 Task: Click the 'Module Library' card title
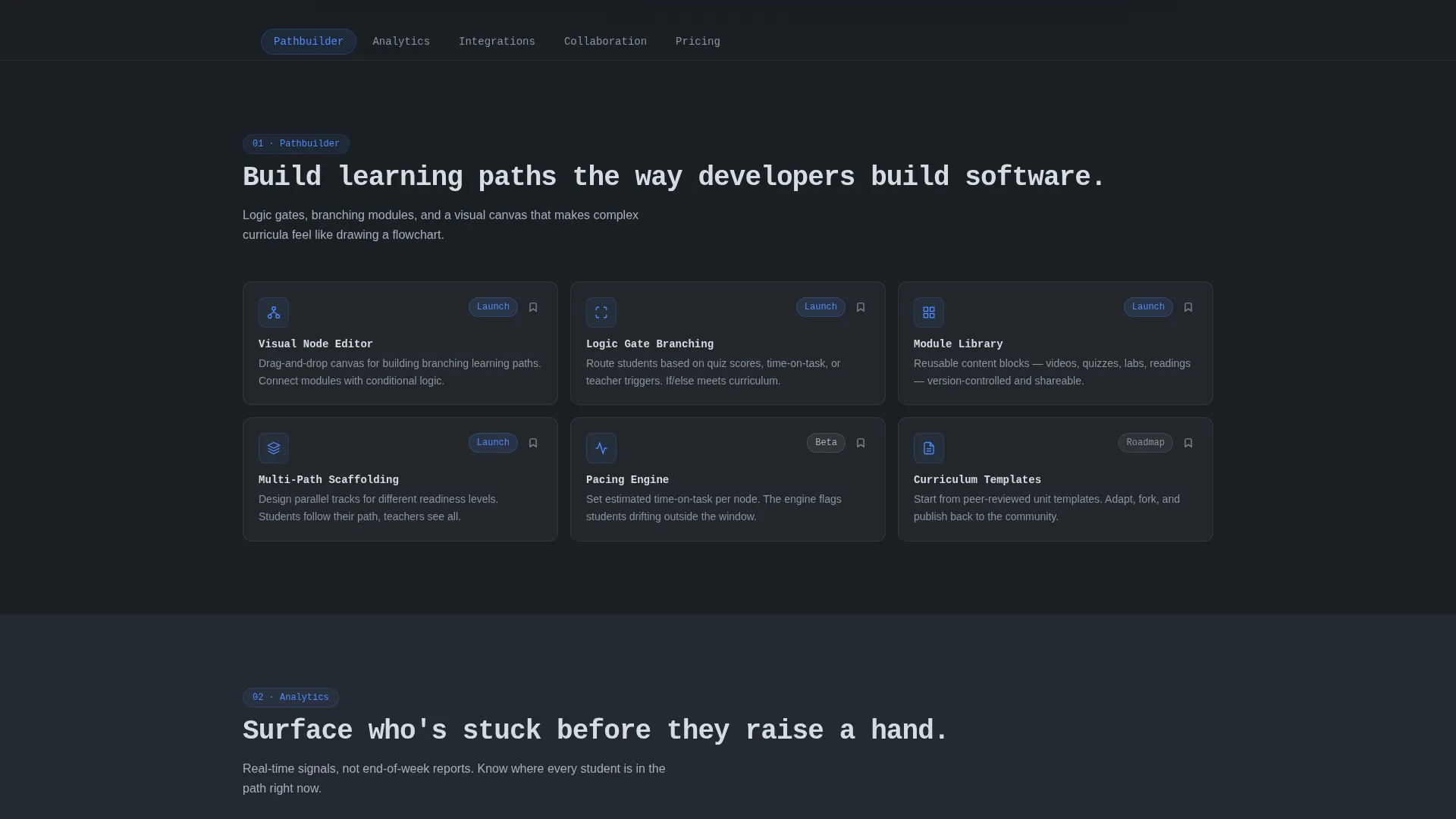(x=958, y=344)
